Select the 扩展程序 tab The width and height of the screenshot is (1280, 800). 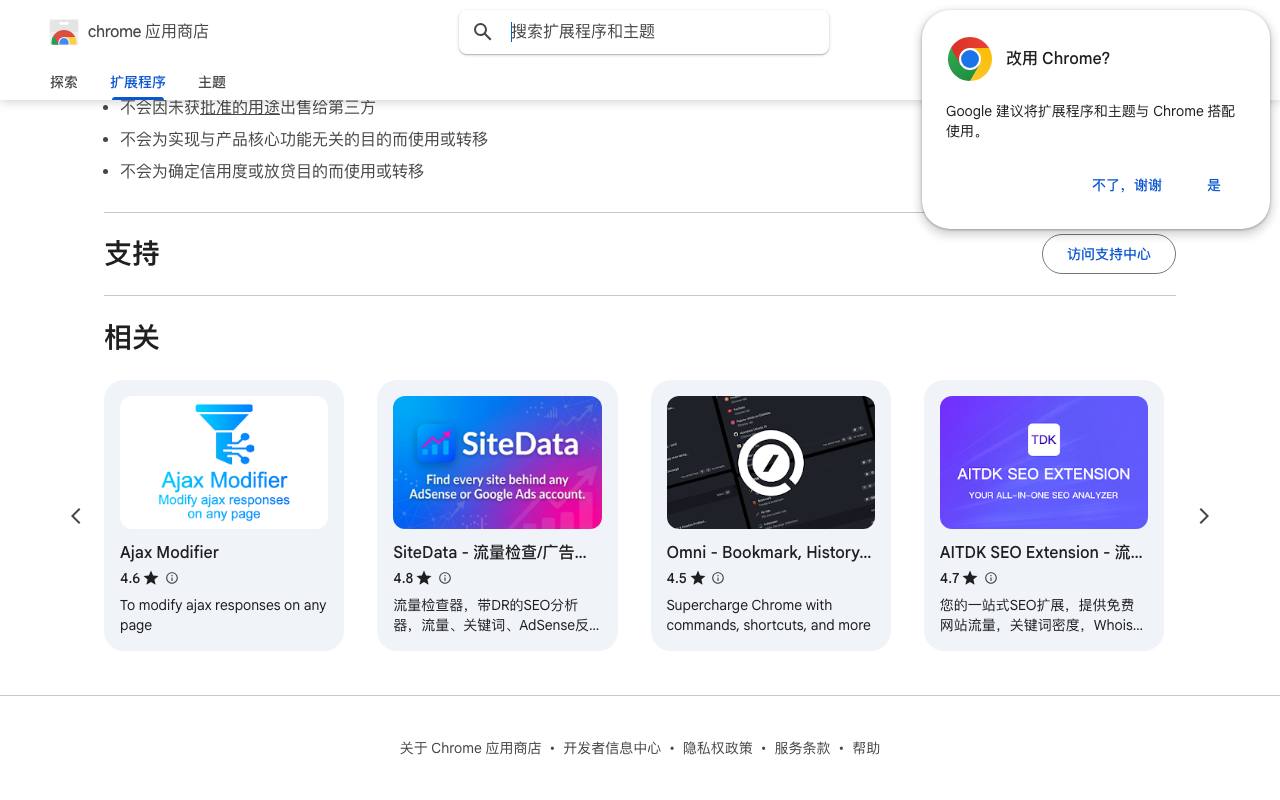click(138, 82)
